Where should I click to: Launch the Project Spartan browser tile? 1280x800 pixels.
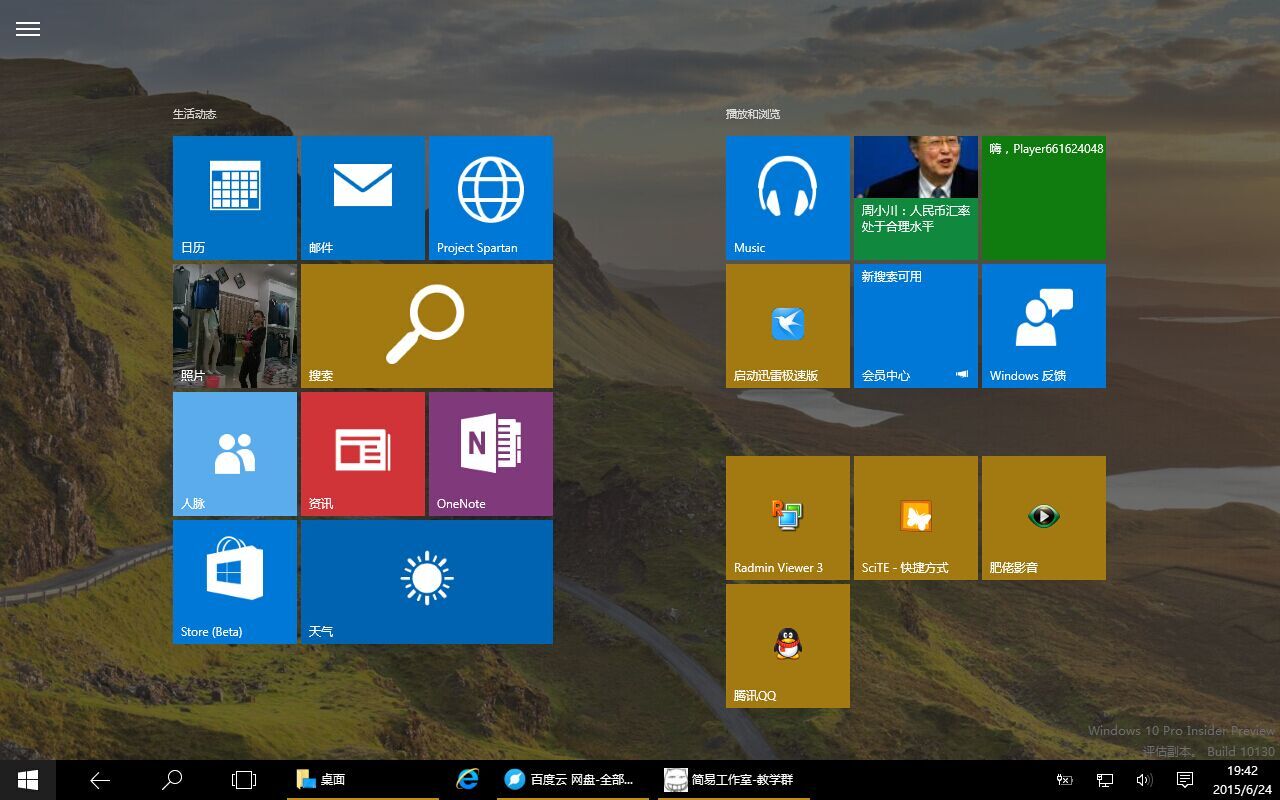click(x=491, y=198)
